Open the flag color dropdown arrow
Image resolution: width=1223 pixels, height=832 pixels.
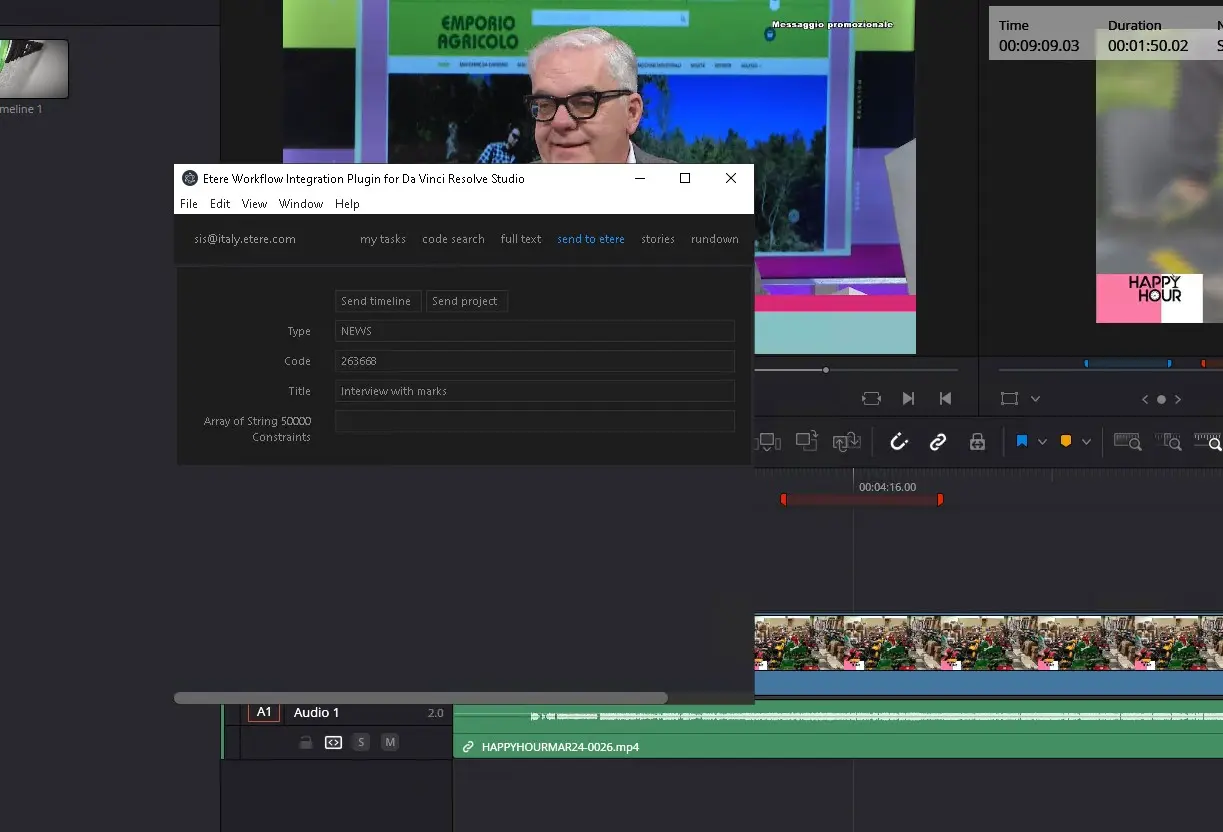(1042, 442)
